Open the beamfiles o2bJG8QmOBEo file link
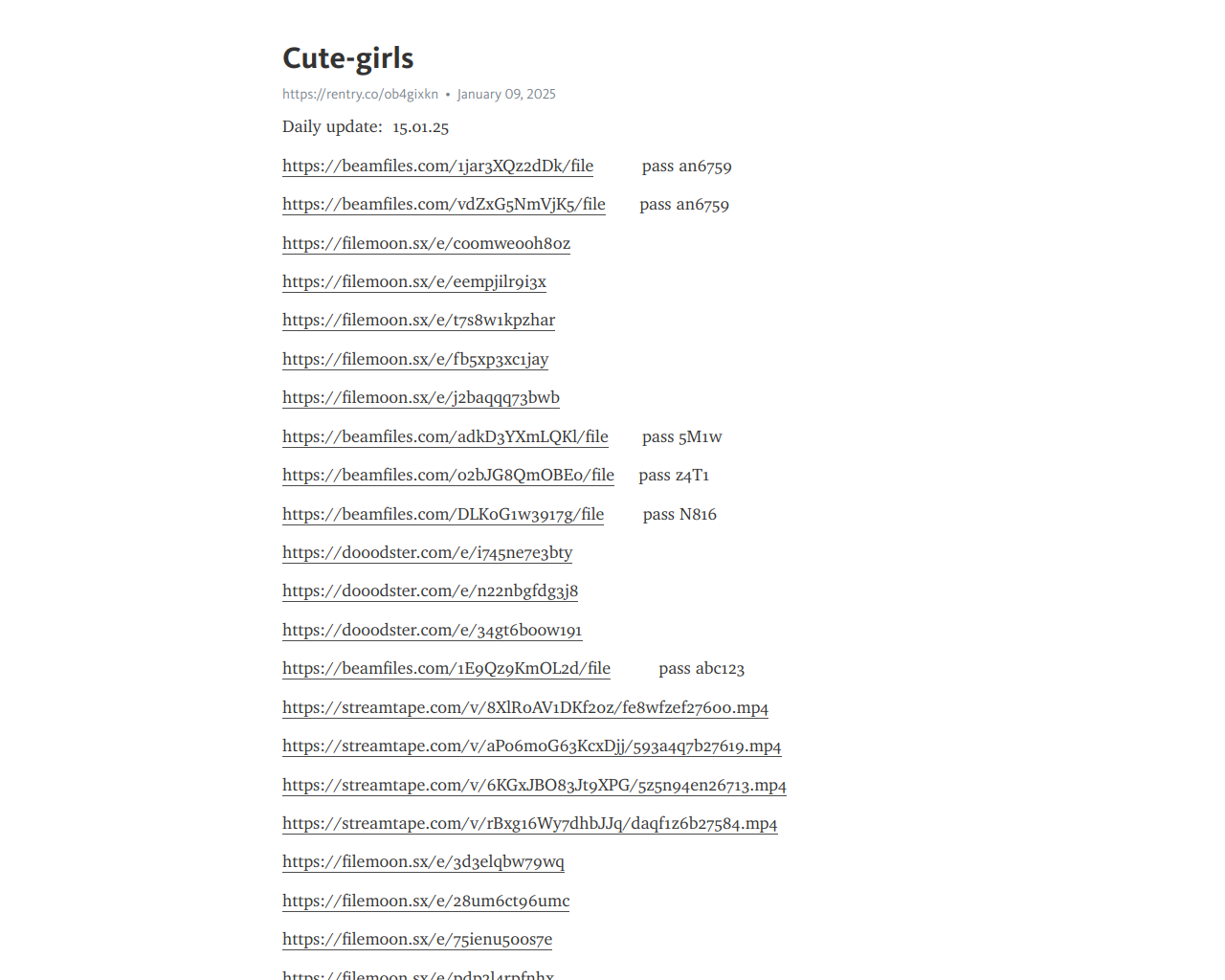This screenshot has width=1225, height=980. [x=448, y=476]
